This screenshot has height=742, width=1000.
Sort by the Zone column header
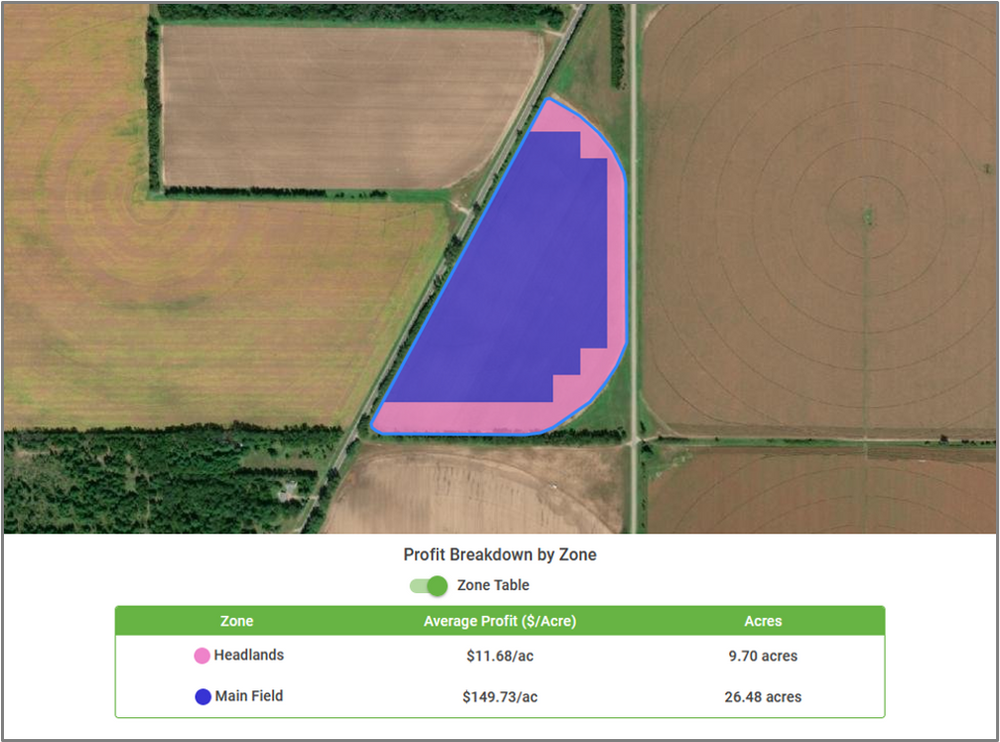(236, 621)
